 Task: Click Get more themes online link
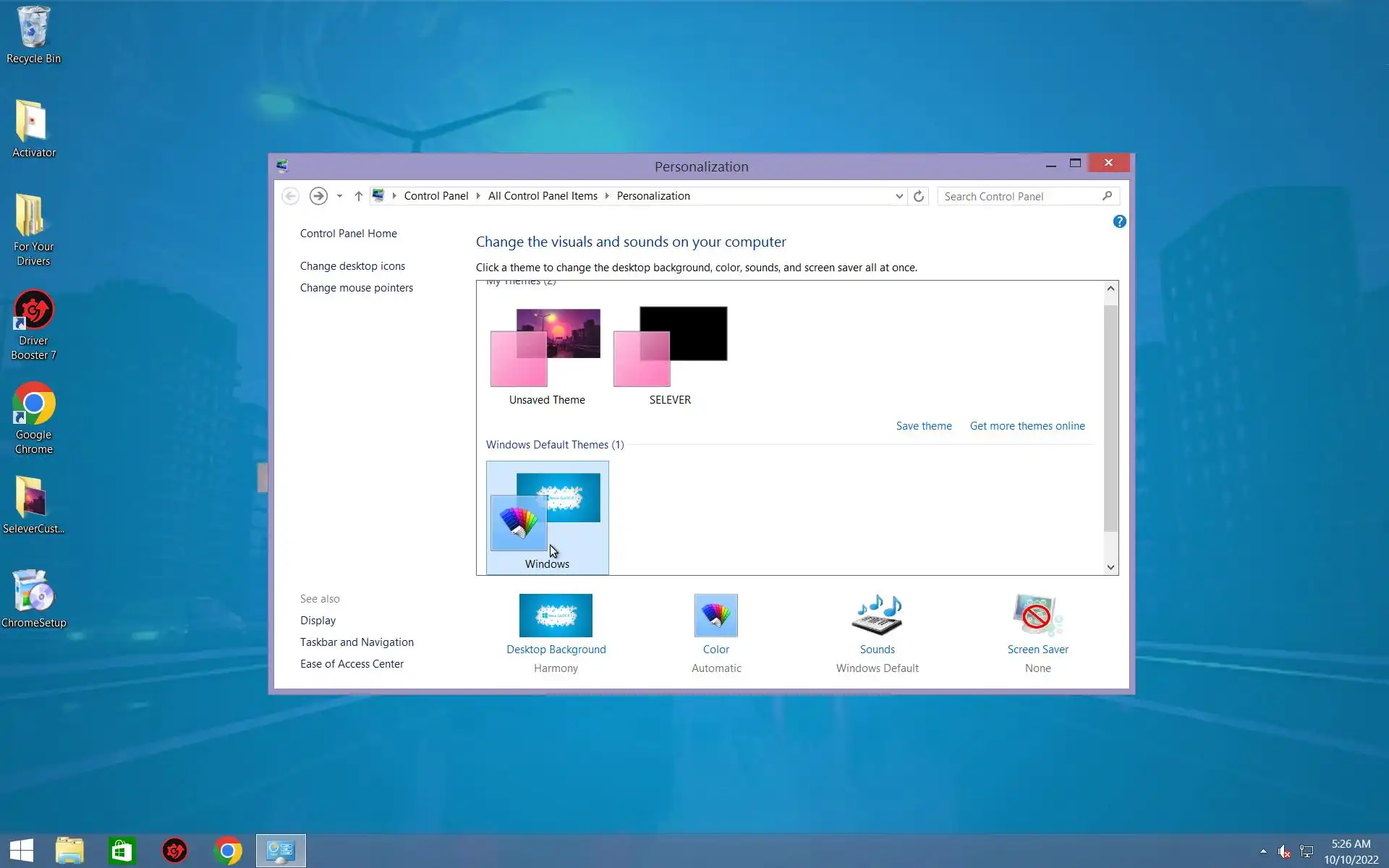click(x=1027, y=426)
